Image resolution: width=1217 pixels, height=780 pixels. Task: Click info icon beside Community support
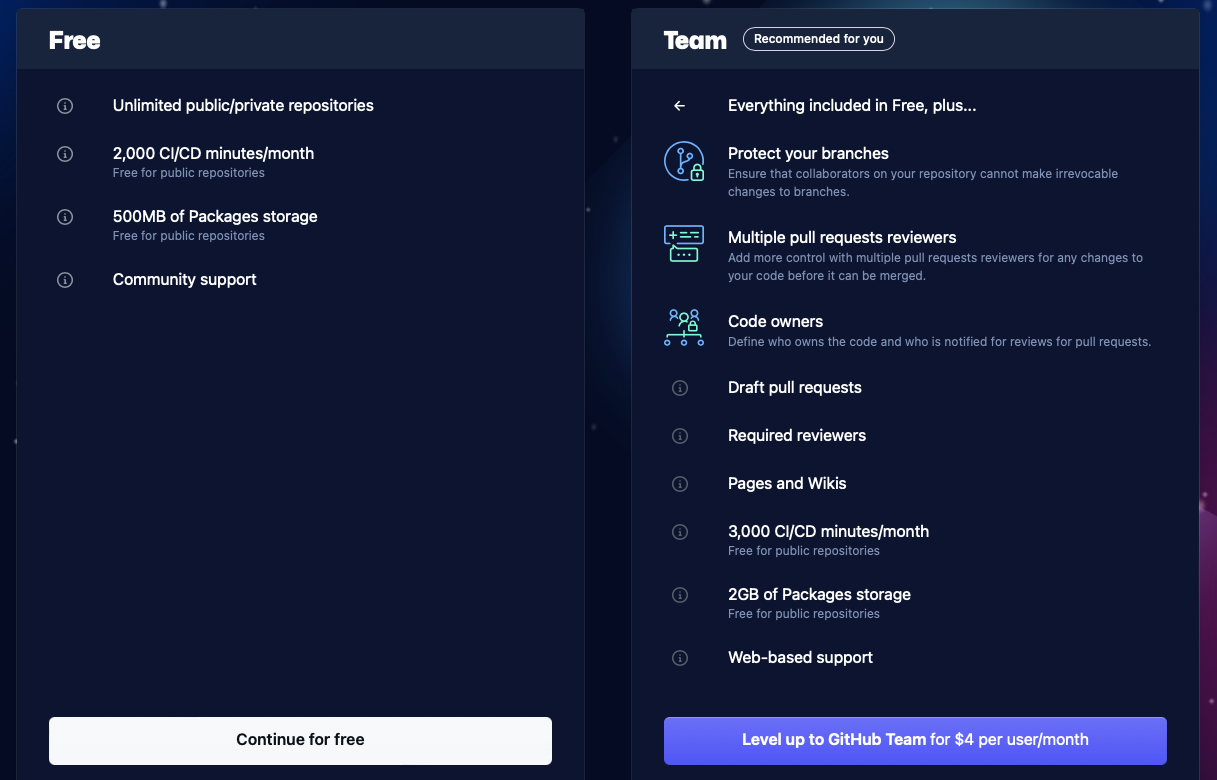65,280
